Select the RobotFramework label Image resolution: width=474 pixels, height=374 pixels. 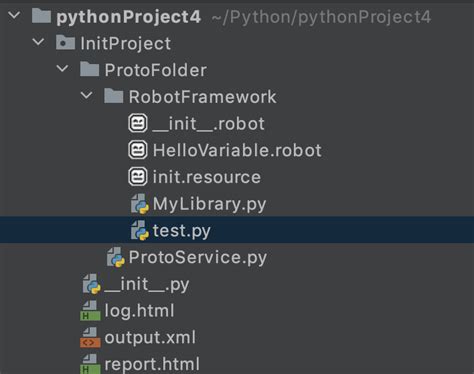pos(203,97)
